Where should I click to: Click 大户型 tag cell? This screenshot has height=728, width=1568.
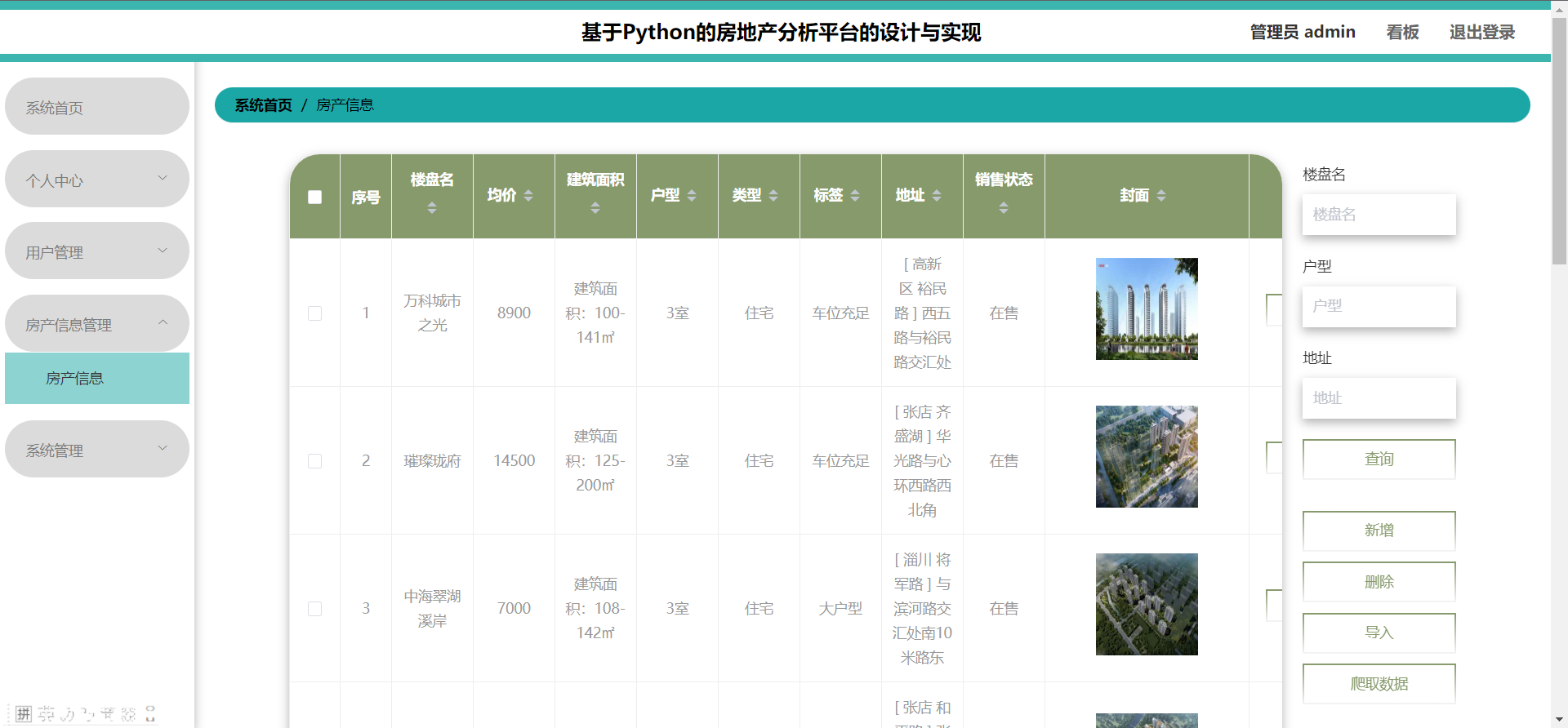click(x=840, y=609)
